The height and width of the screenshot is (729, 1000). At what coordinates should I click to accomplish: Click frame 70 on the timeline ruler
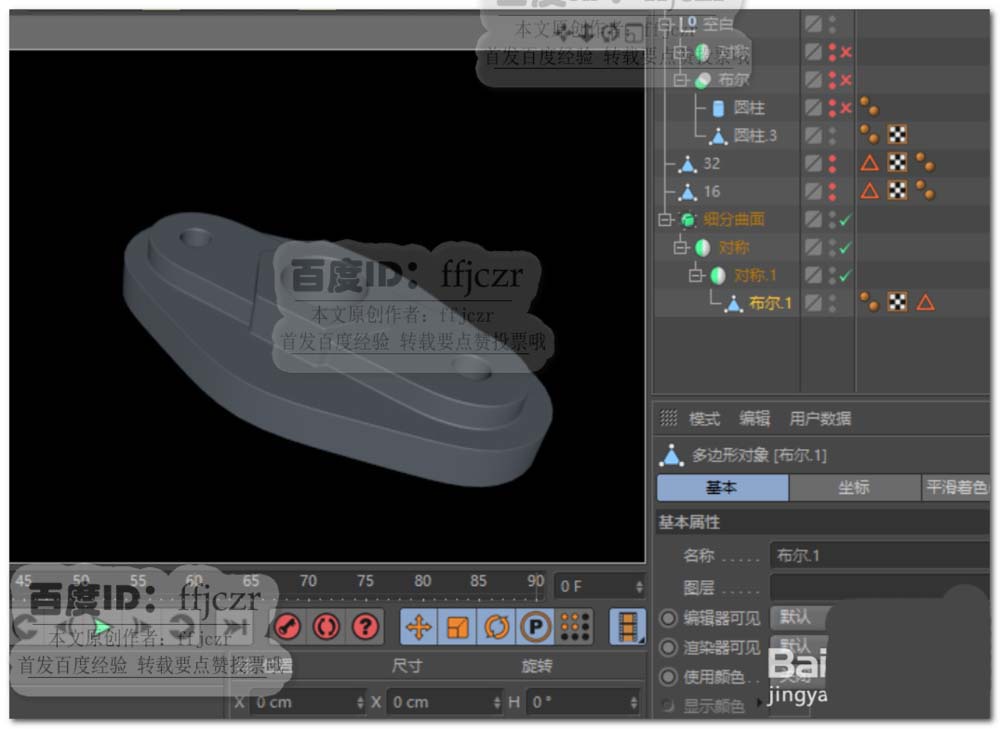308,581
